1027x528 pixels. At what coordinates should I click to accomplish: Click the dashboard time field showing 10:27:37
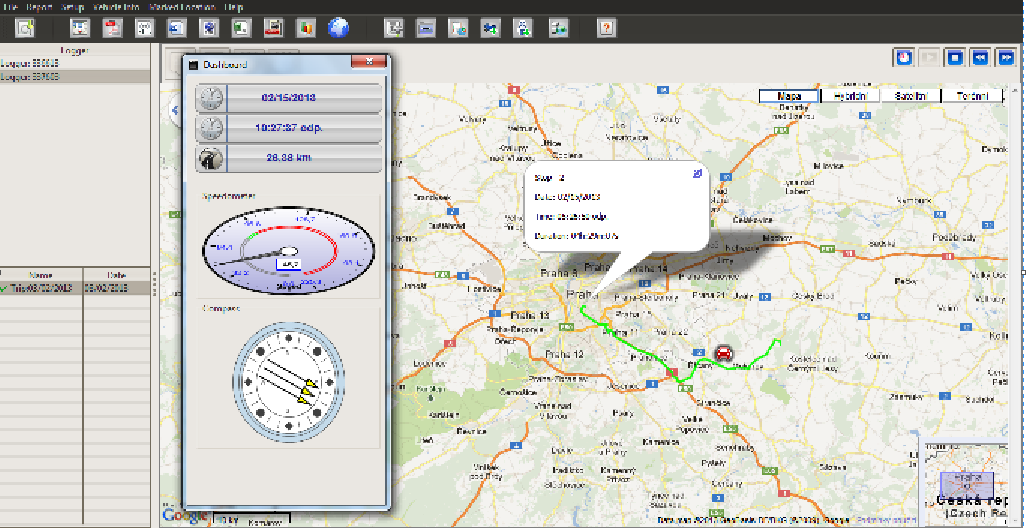288,128
